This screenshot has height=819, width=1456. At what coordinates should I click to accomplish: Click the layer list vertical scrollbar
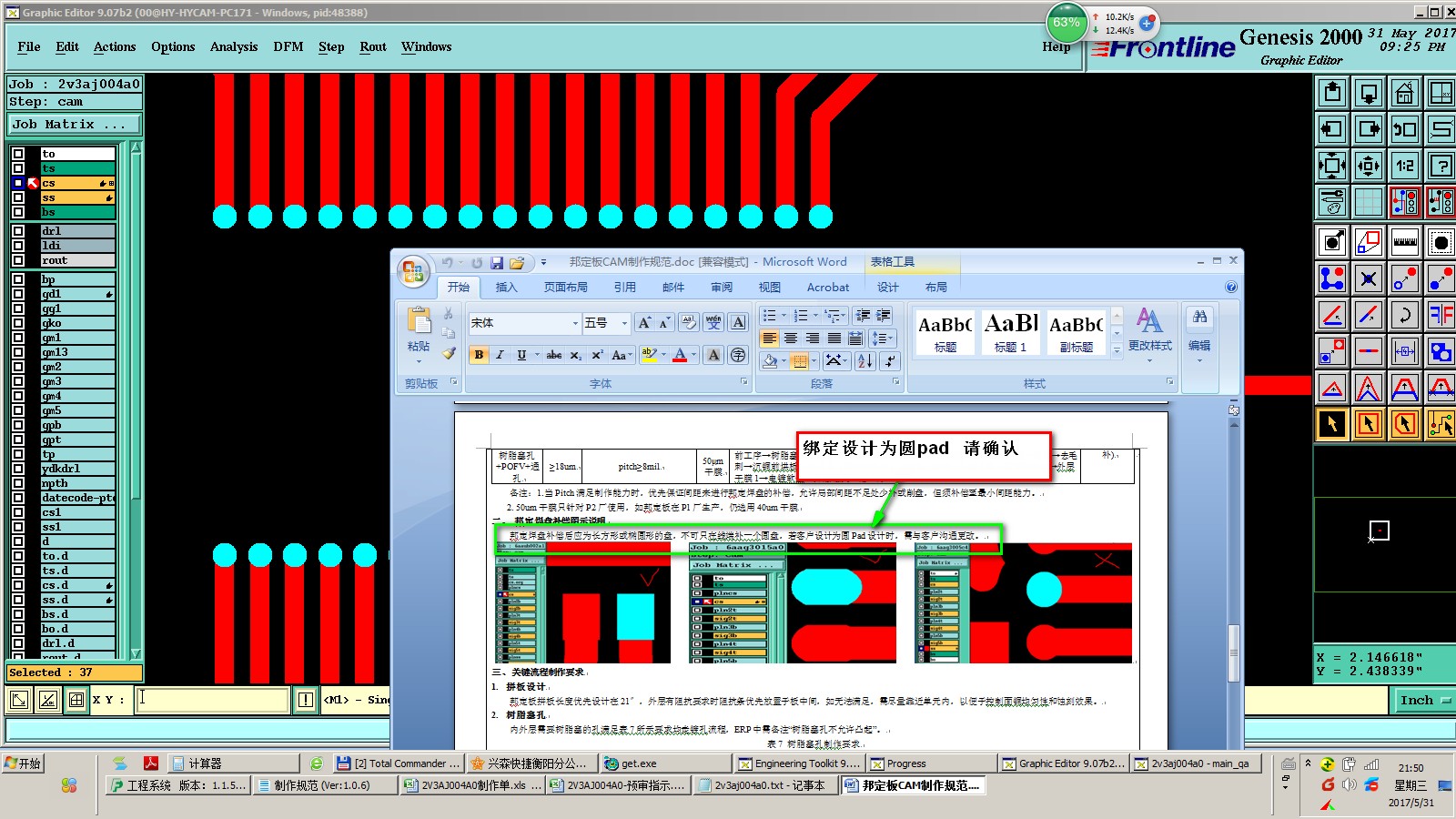[136, 400]
